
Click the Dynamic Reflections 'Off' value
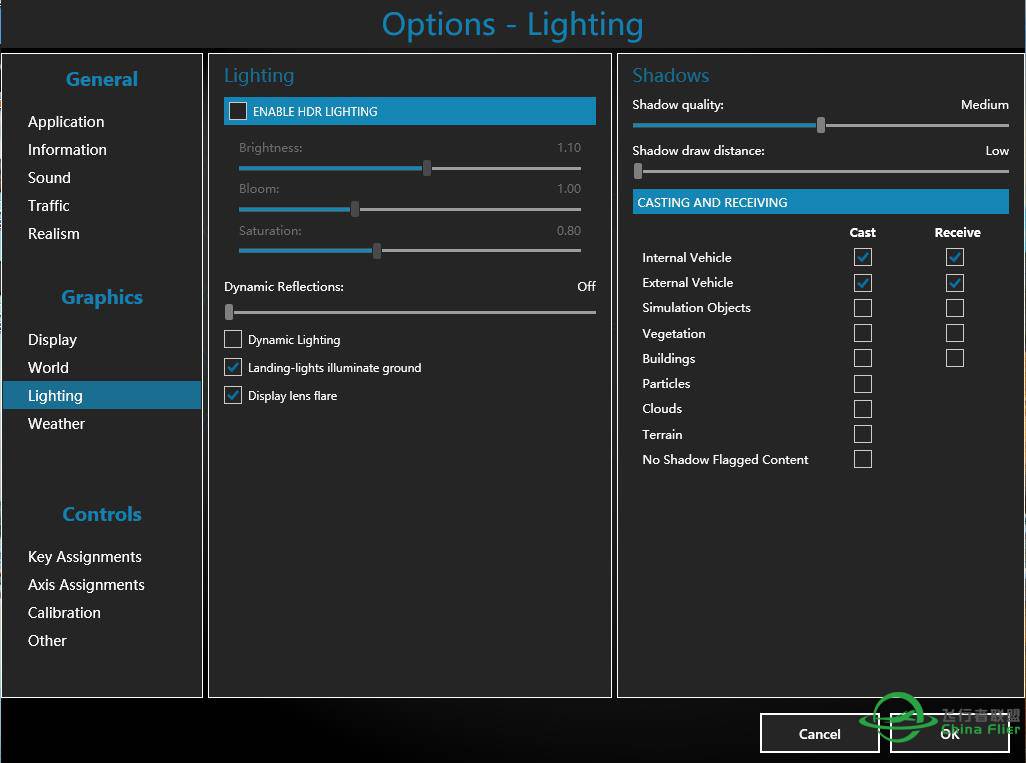(x=586, y=287)
